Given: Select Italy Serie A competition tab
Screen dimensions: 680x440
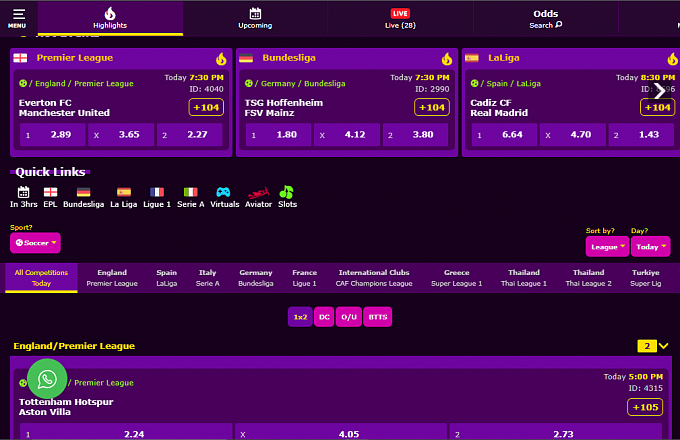Looking at the screenshot, I should coord(207,278).
